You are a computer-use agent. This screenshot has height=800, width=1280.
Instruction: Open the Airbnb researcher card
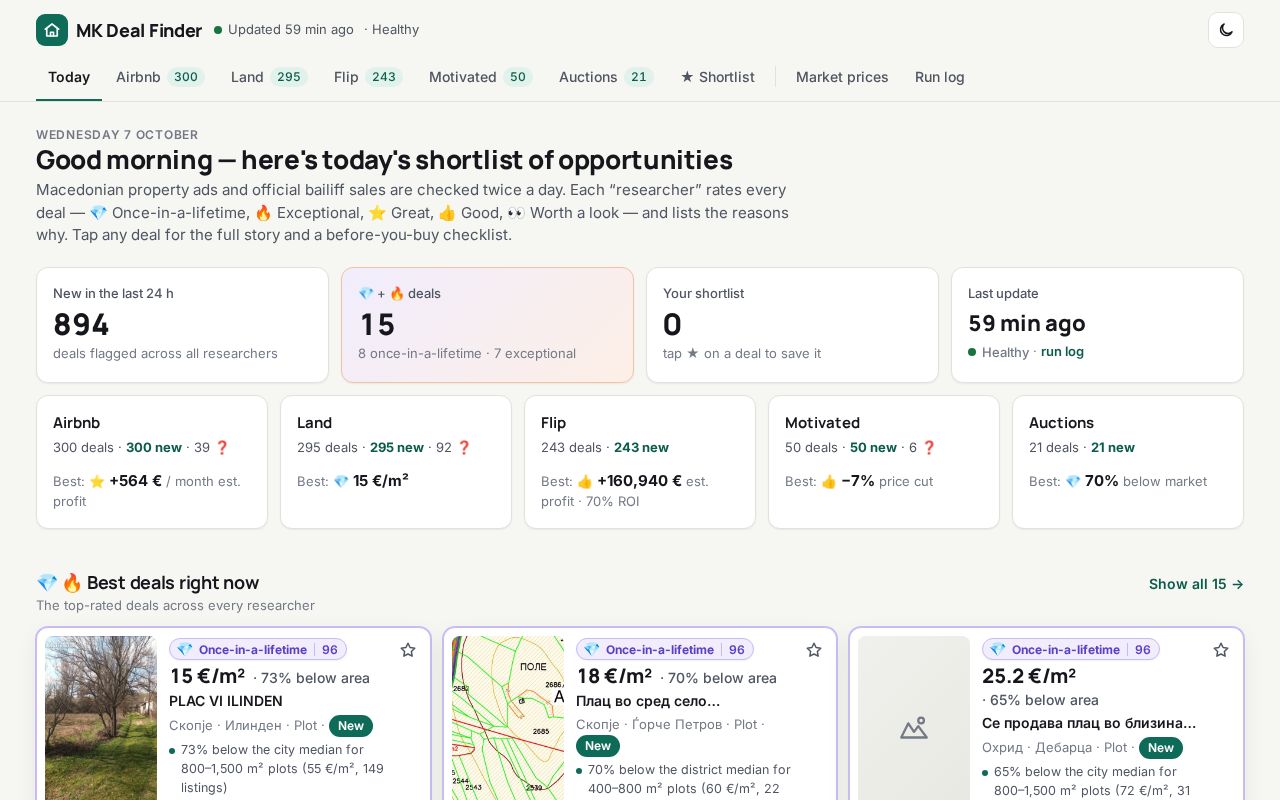click(152, 462)
